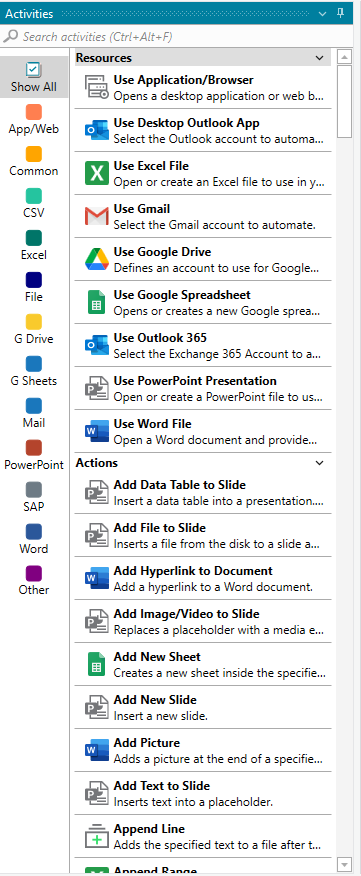Select the Append Line activity icon
Image resolution: width=361 pixels, height=876 pixels.
(97, 836)
